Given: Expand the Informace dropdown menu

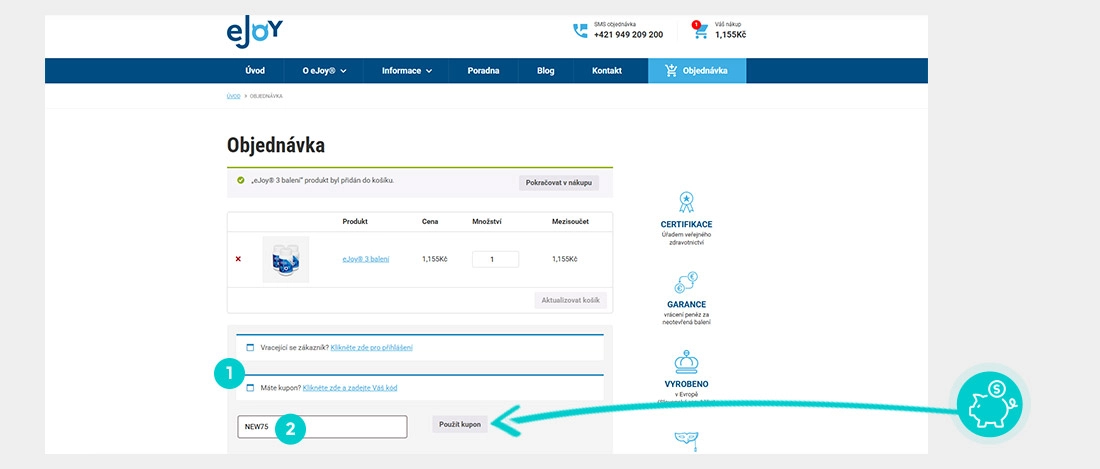Looking at the screenshot, I should point(406,71).
